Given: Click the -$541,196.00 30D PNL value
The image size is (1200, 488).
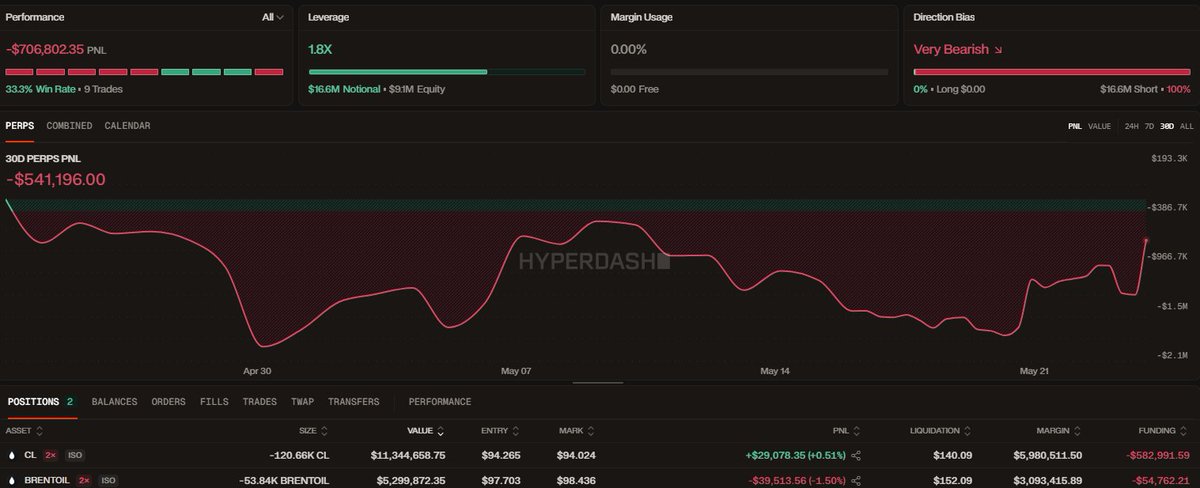Looking at the screenshot, I should [55, 180].
